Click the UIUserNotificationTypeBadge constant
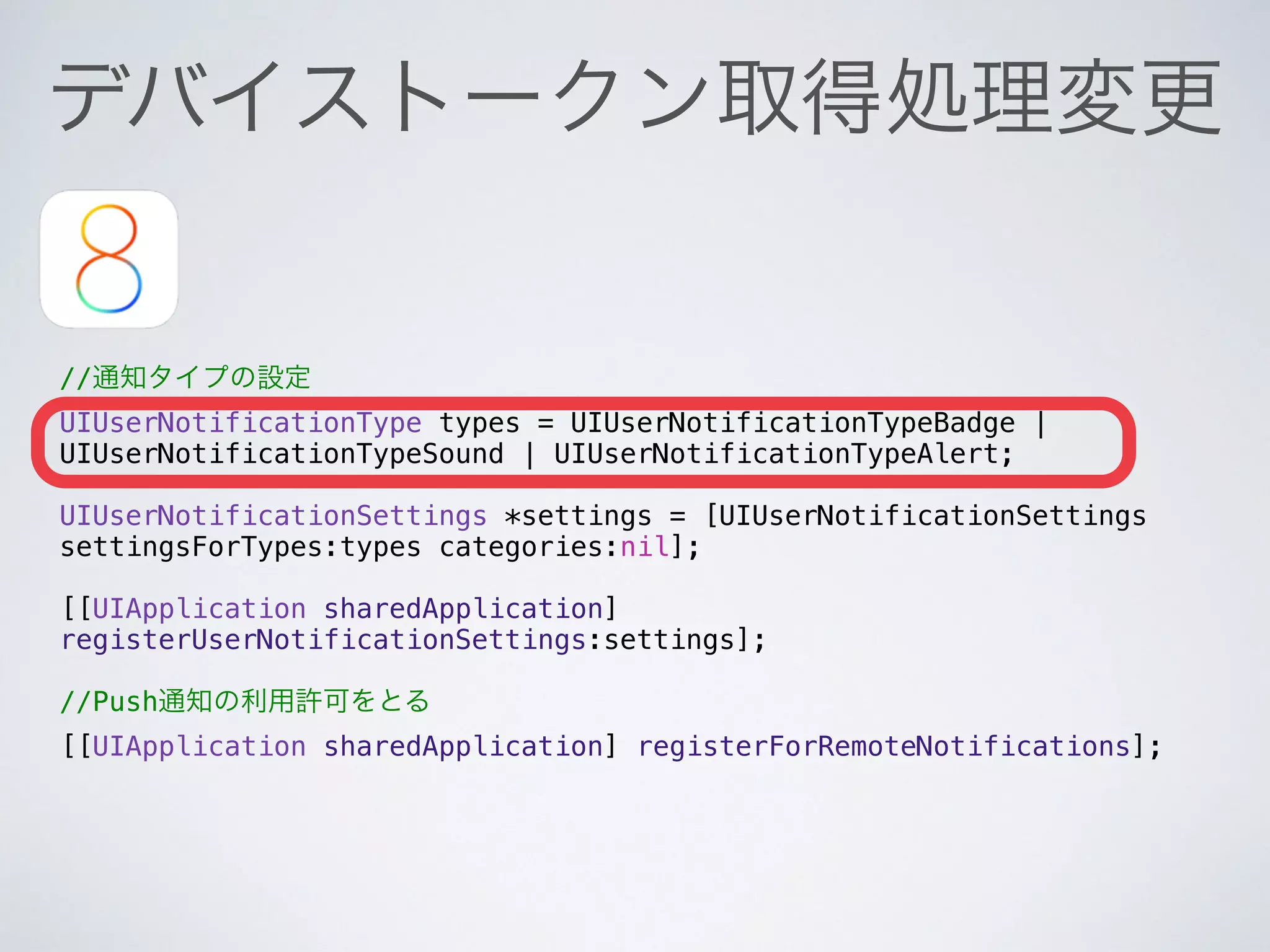The width and height of the screenshot is (1270, 952). (793, 424)
